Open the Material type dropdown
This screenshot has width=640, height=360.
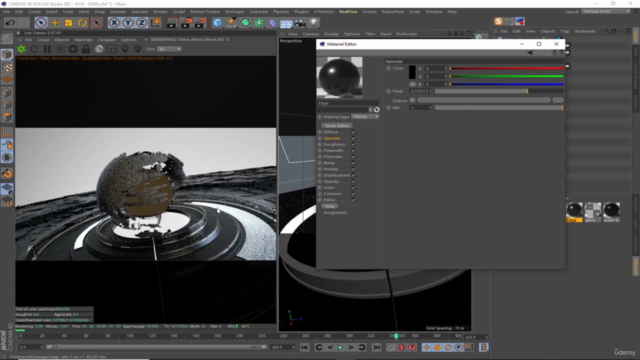(x=365, y=117)
